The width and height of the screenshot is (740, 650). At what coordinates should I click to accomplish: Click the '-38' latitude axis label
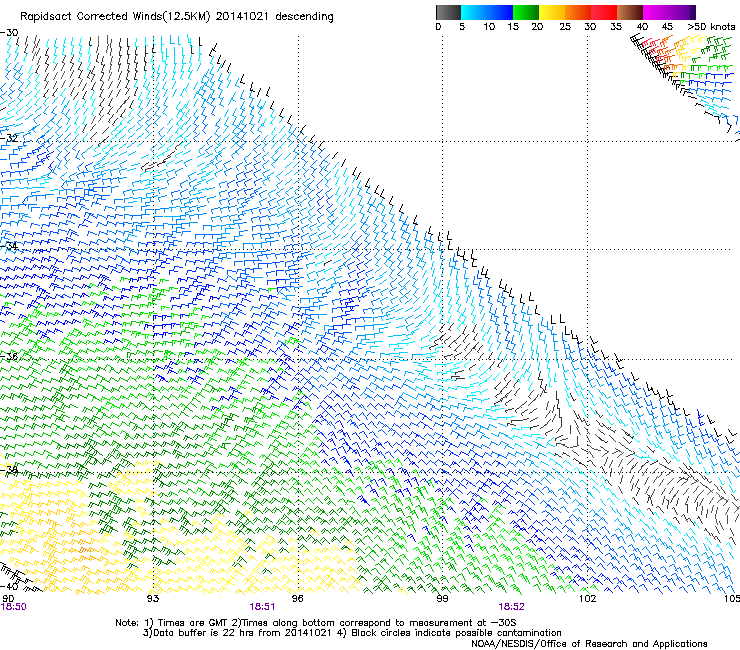coord(9,470)
